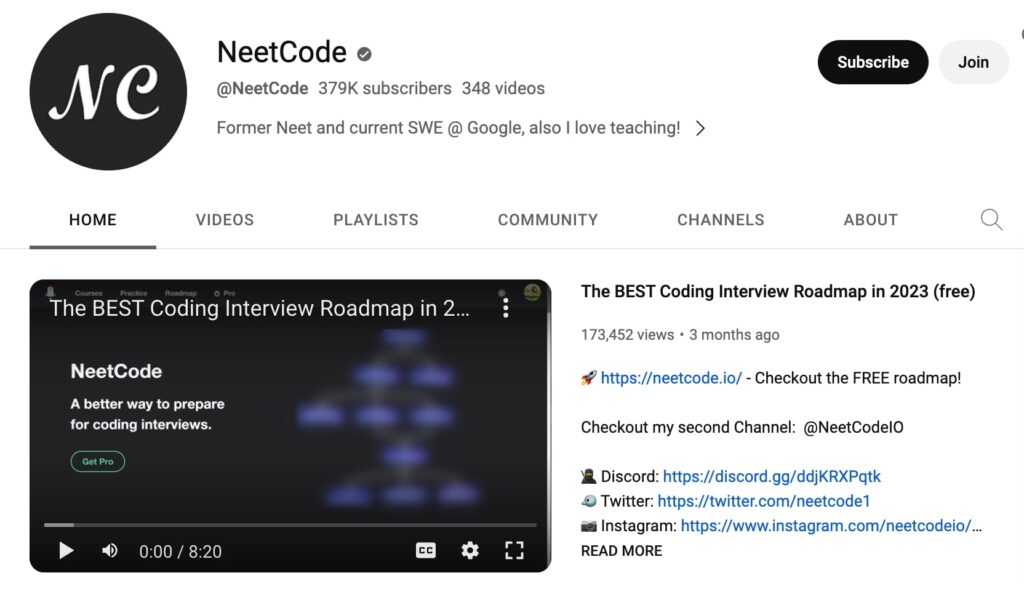Select the PLAYLISTS tab

(x=375, y=219)
